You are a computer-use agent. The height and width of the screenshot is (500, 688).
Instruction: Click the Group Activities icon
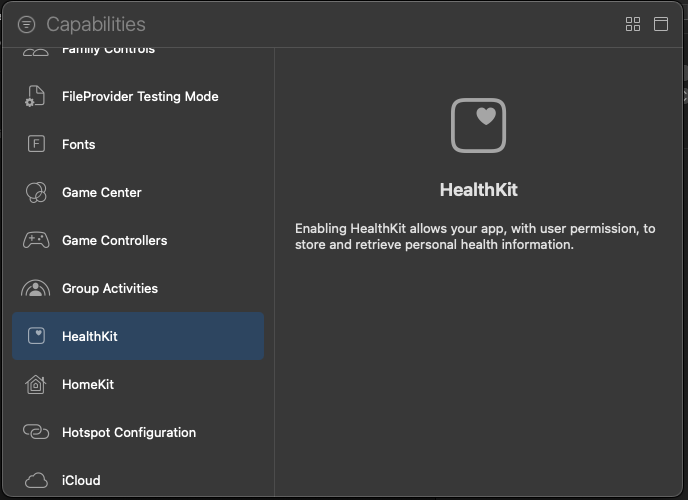point(36,289)
